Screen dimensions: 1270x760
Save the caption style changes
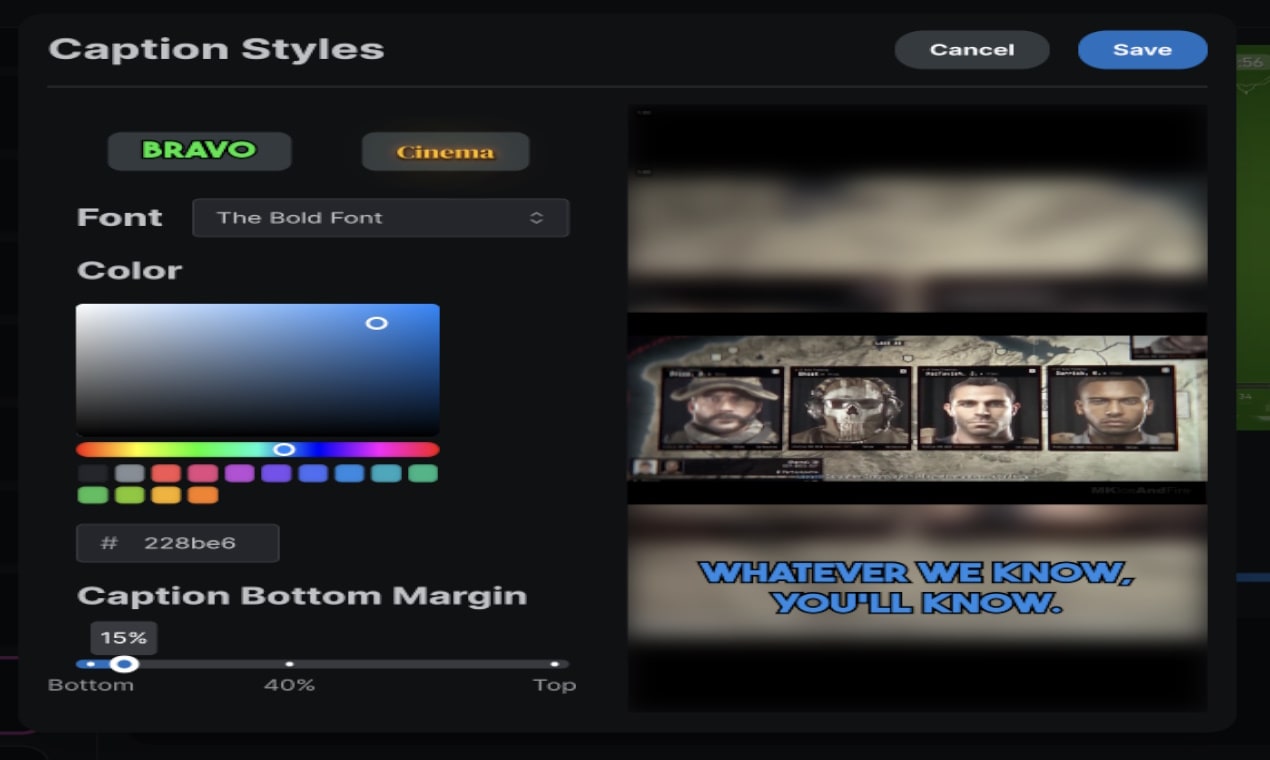pos(1142,50)
